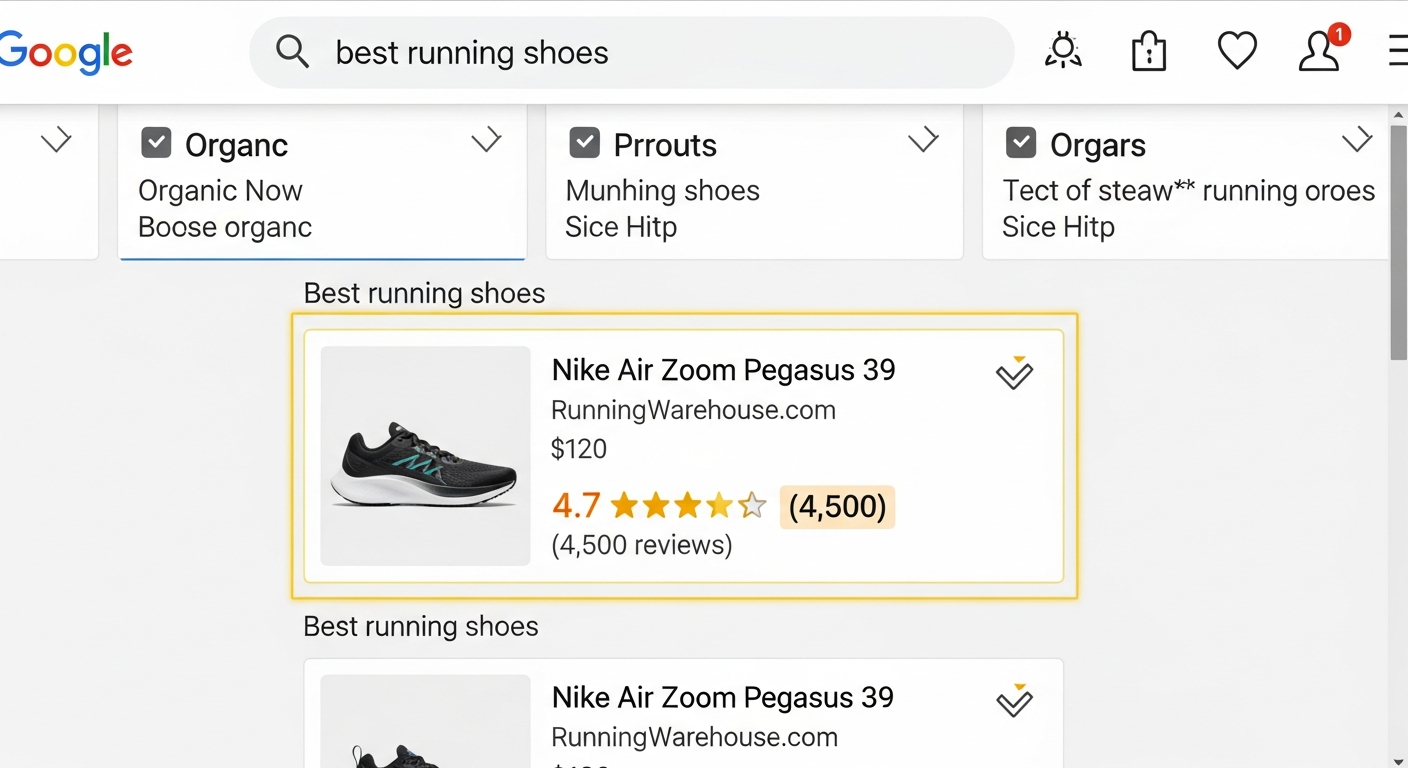Open the hamburger menu in the top right
The width and height of the screenshot is (1408, 768).
tap(1398, 50)
